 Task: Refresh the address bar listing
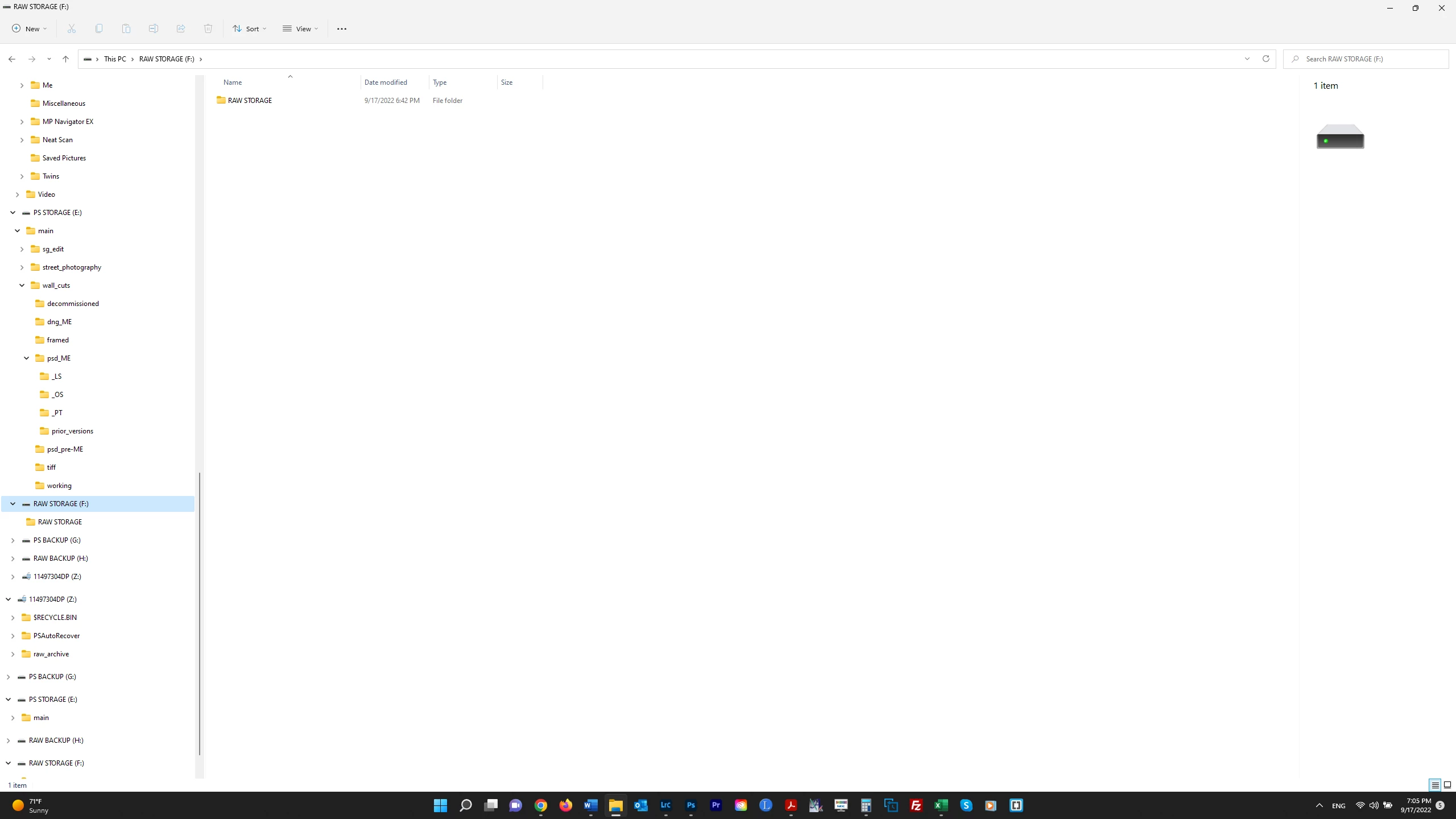coord(1265,59)
